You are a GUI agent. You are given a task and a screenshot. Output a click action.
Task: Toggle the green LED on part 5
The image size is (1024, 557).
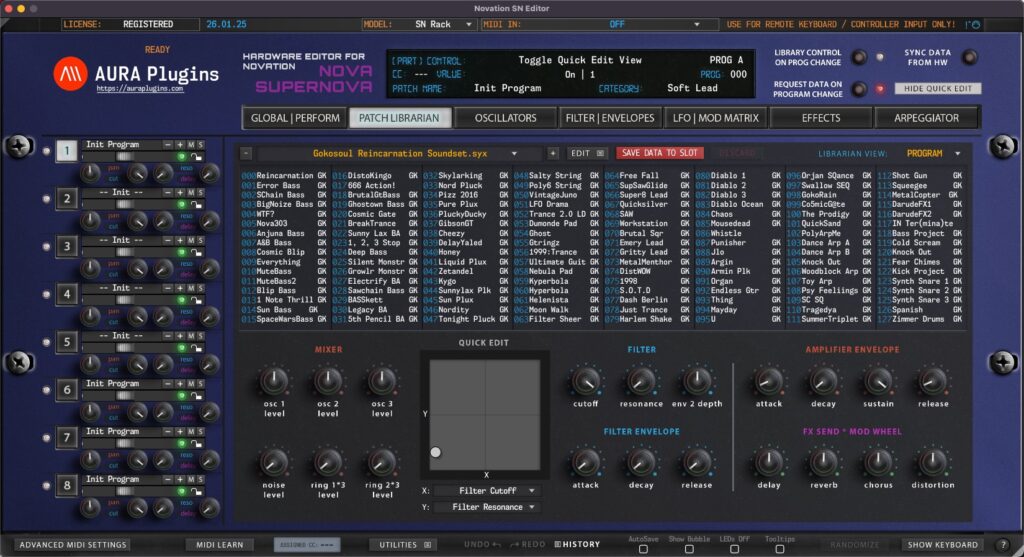[x=182, y=347]
